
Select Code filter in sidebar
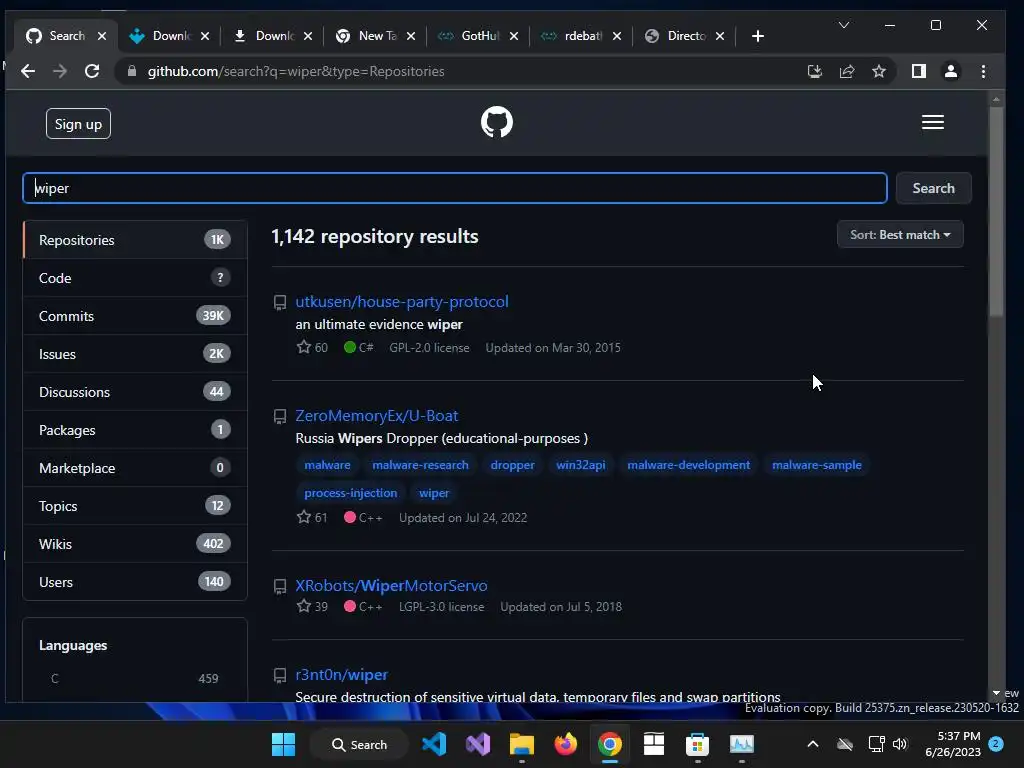(135, 278)
